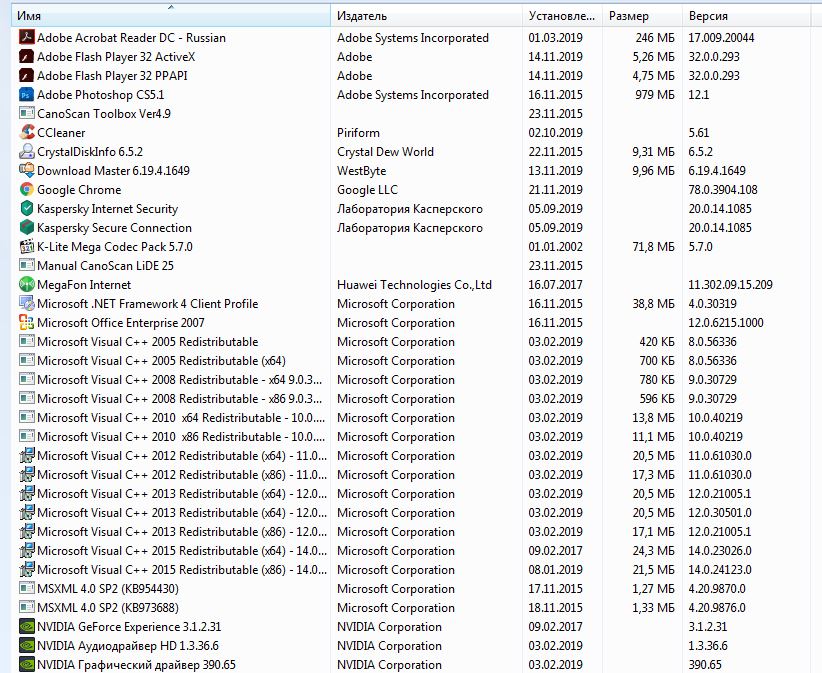This screenshot has height=673, width=822.
Task: Click version 390.65
Action: (x=705, y=665)
